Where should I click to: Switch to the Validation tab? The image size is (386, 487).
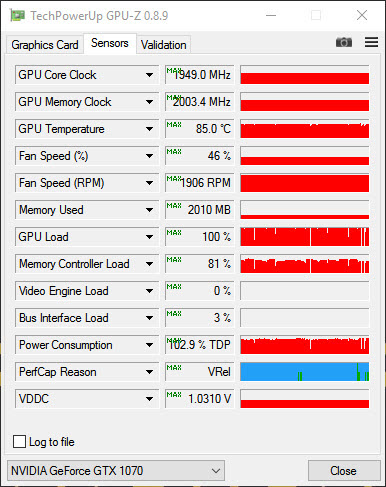click(163, 45)
